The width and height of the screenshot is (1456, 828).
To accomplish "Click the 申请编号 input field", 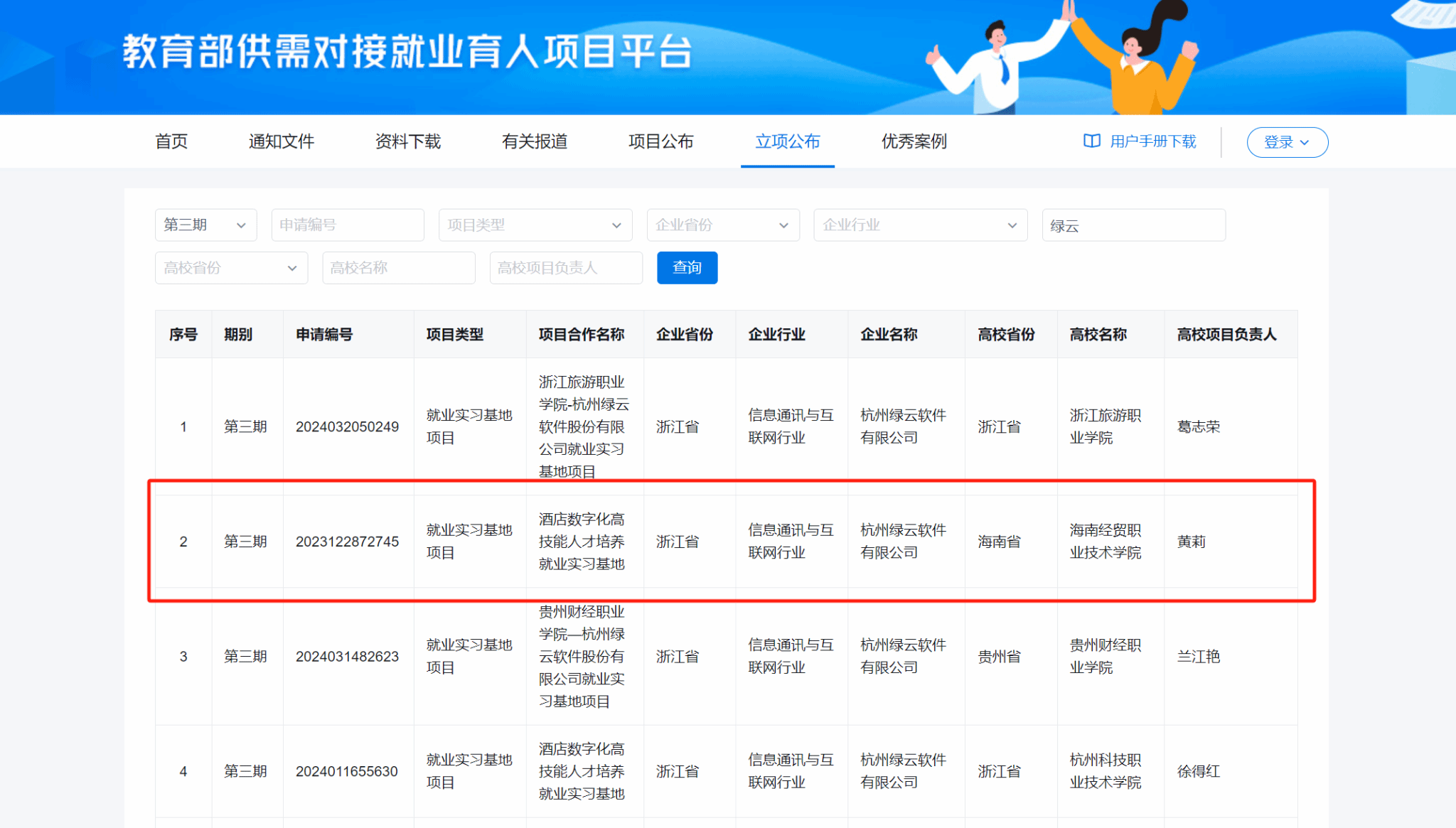I will click(x=347, y=225).
